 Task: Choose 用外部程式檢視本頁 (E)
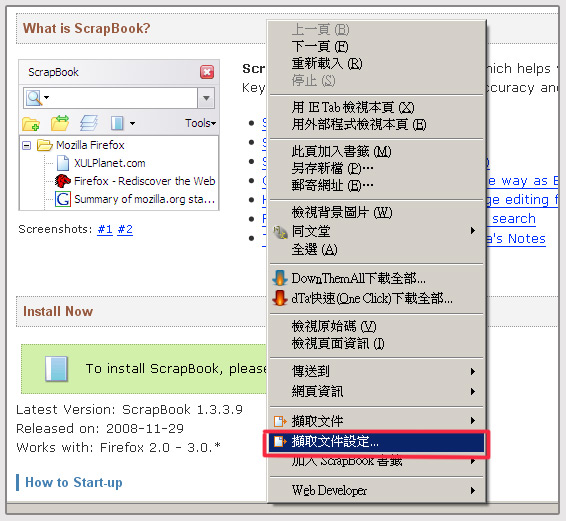376,125
